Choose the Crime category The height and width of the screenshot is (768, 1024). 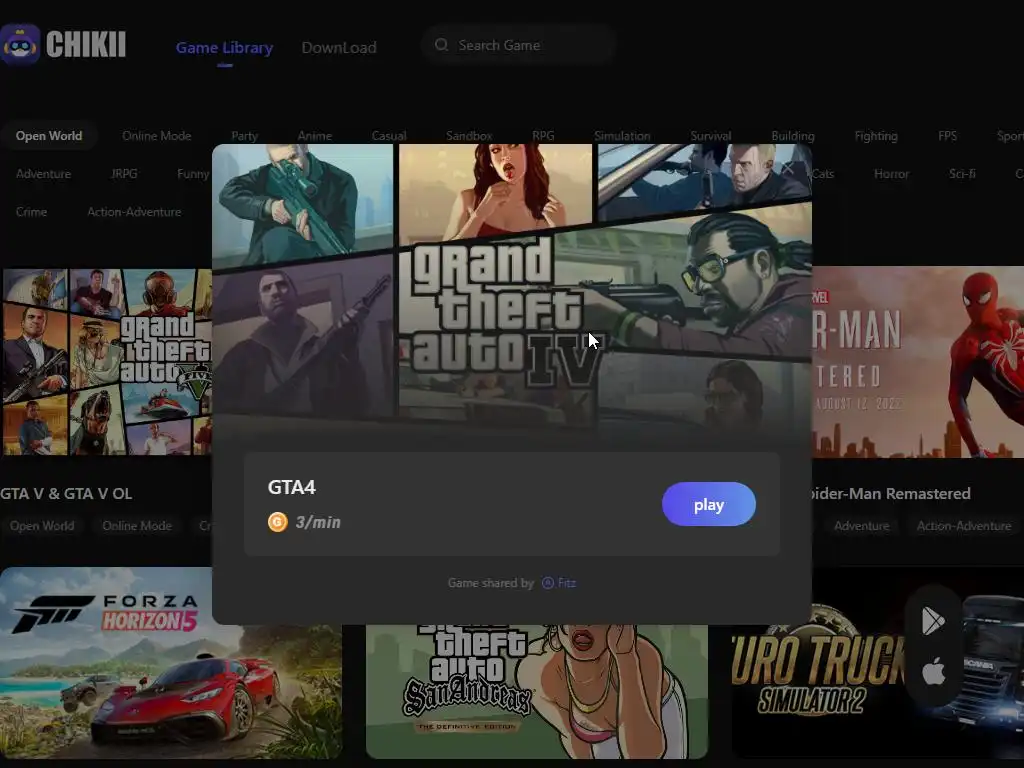pyautogui.click(x=31, y=212)
